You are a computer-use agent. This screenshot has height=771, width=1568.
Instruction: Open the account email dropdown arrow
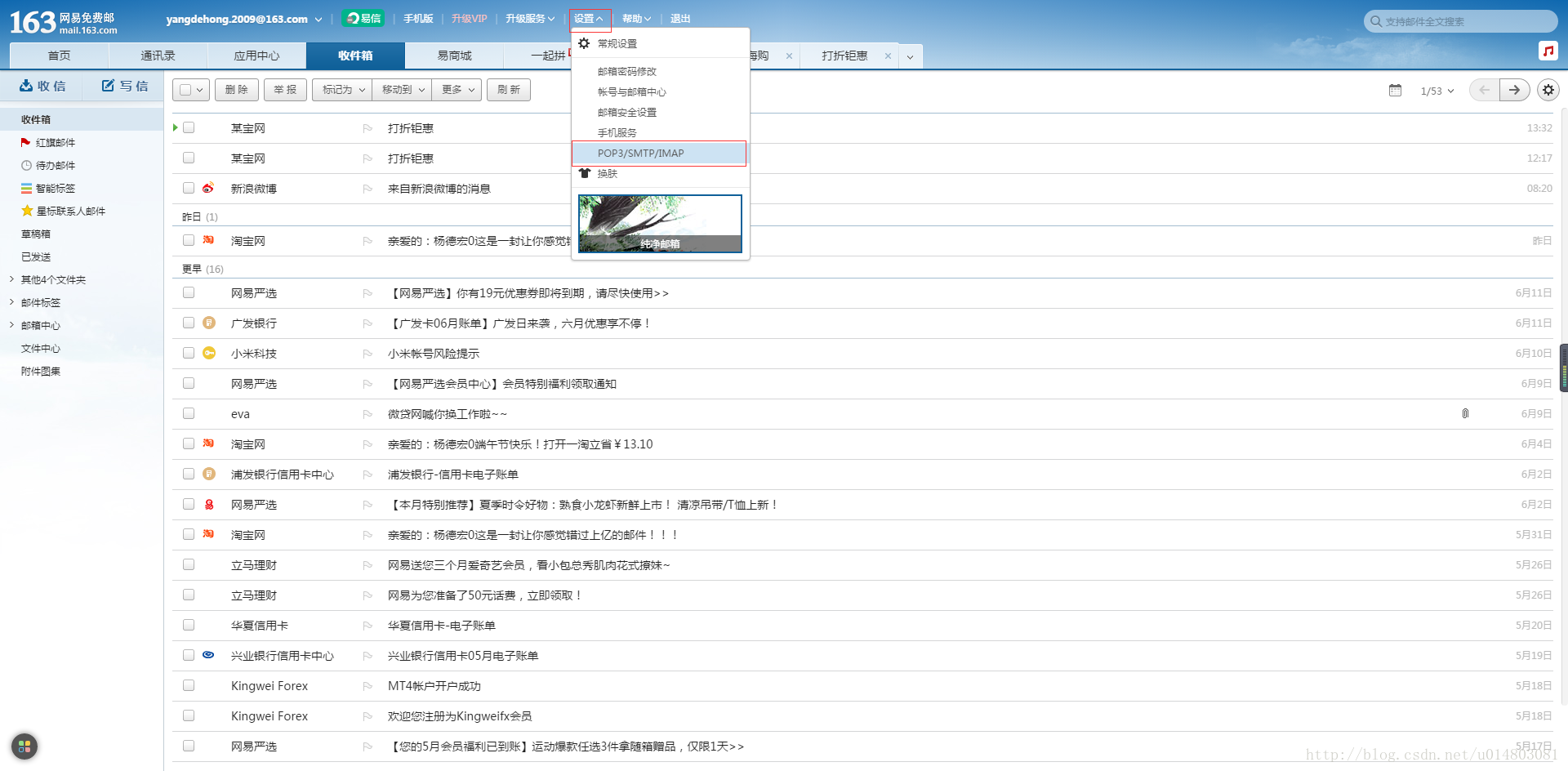point(318,20)
